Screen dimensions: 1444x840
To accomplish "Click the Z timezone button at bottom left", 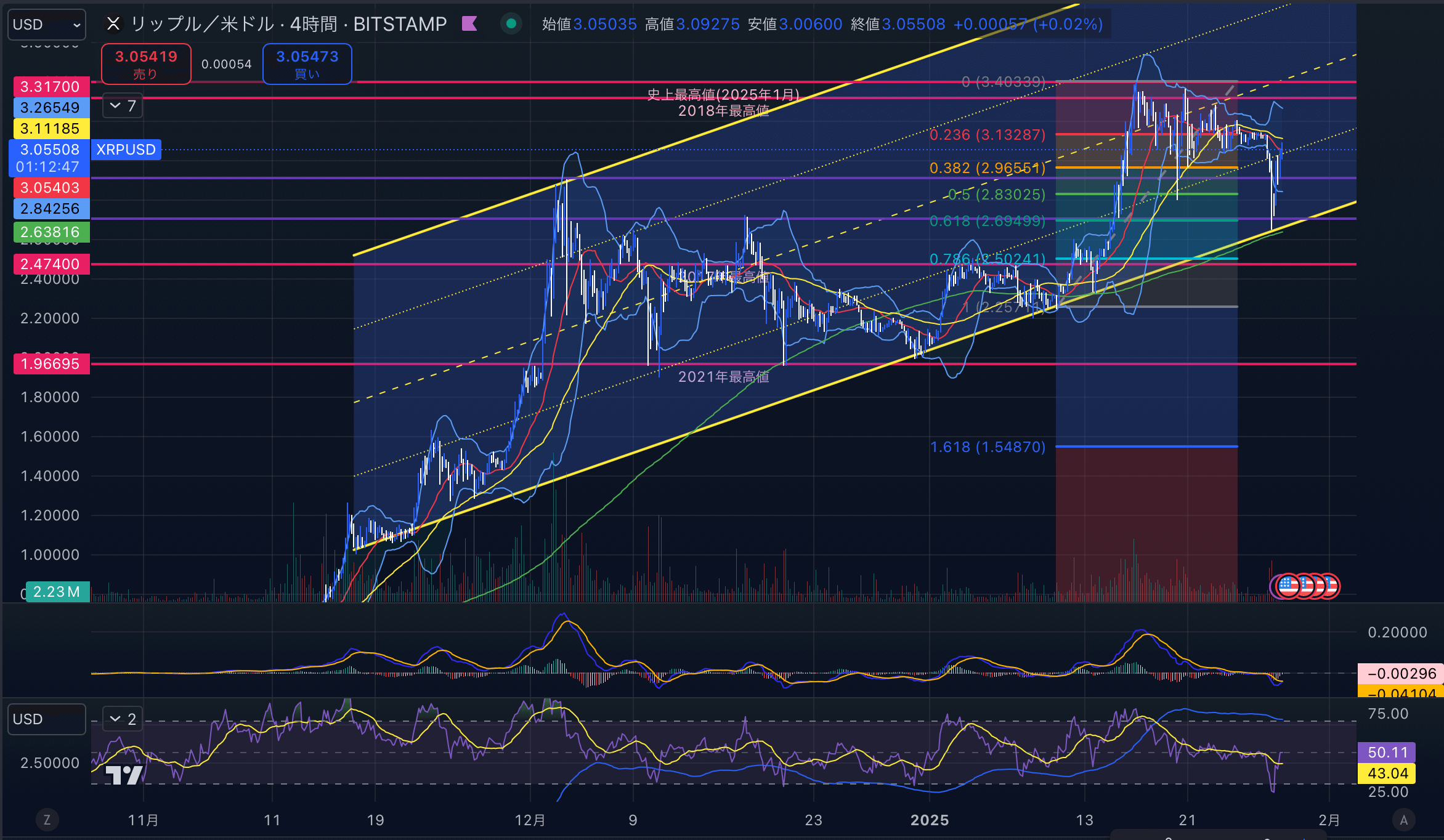I will pos(47,820).
